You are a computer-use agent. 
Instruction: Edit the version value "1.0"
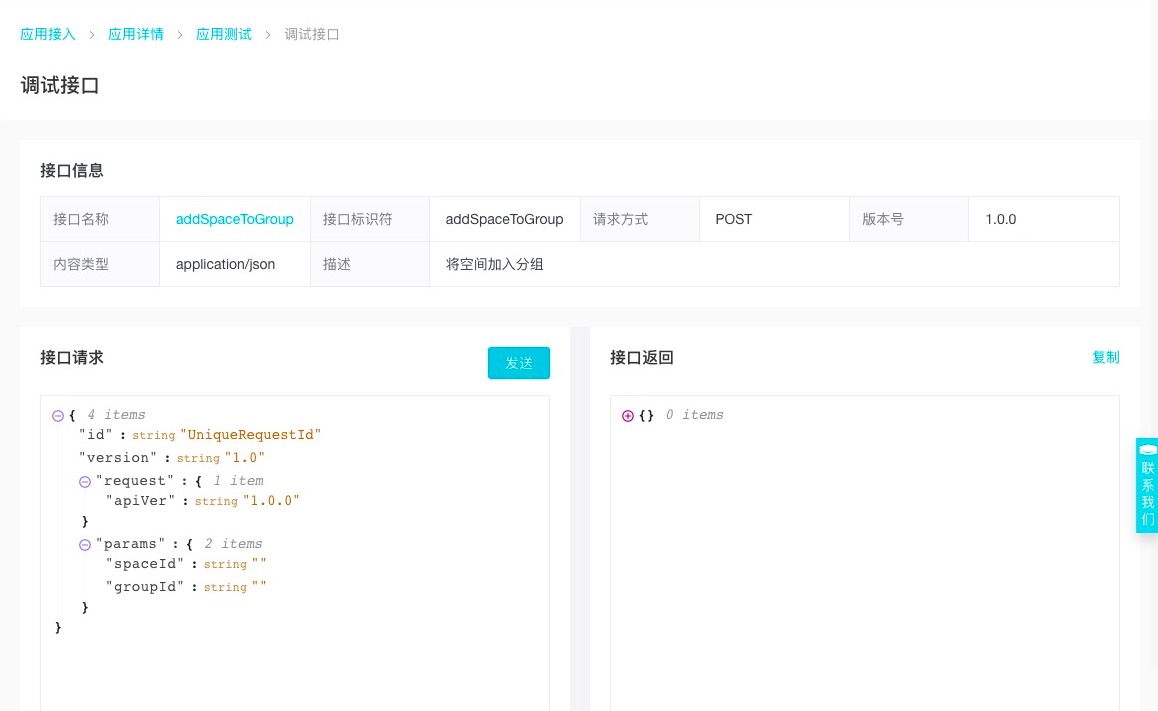[244, 458]
